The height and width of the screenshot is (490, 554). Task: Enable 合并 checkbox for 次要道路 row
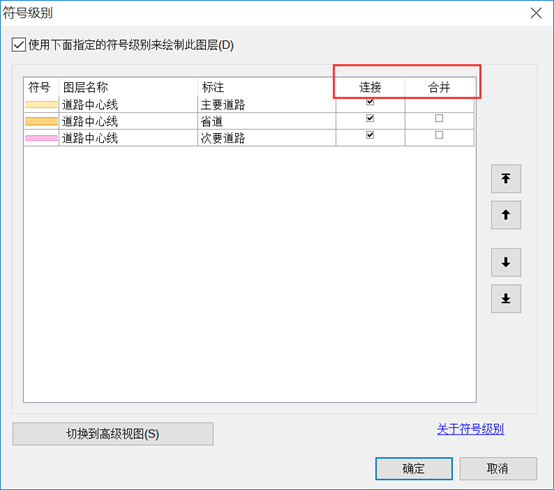click(439, 135)
